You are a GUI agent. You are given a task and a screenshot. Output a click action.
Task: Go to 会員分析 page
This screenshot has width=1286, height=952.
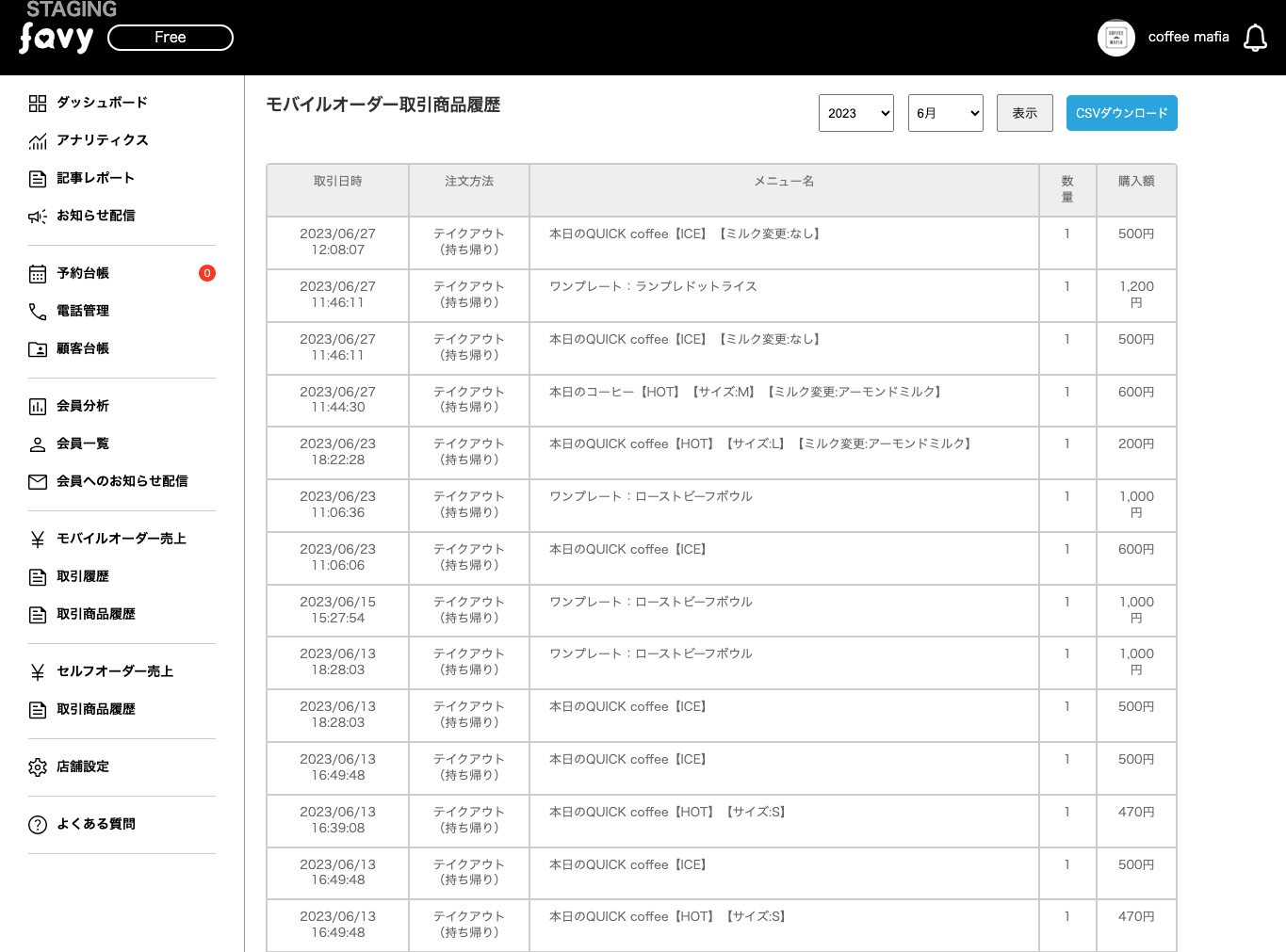click(x=83, y=406)
